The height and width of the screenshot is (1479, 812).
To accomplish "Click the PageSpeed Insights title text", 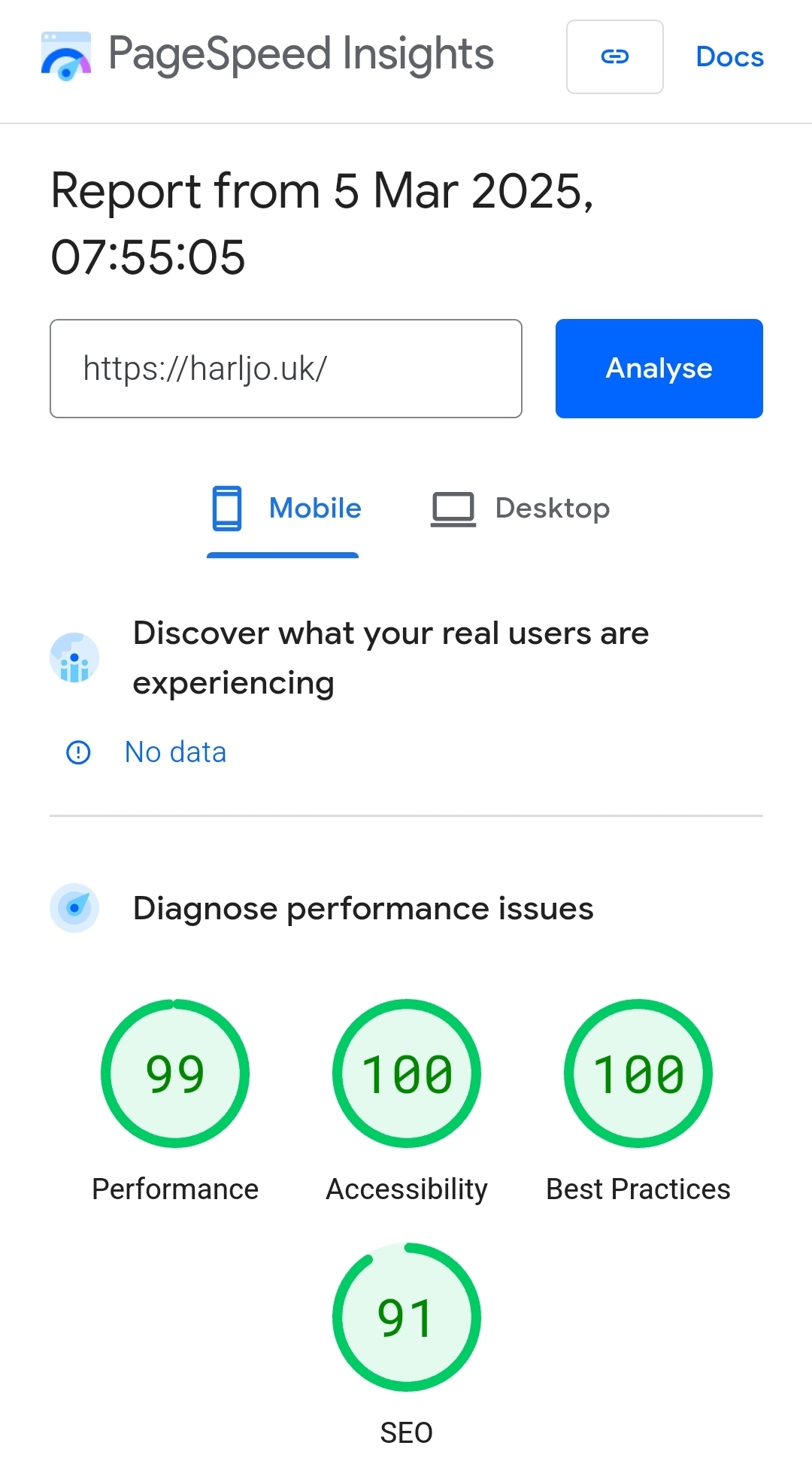I will [301, 54].
